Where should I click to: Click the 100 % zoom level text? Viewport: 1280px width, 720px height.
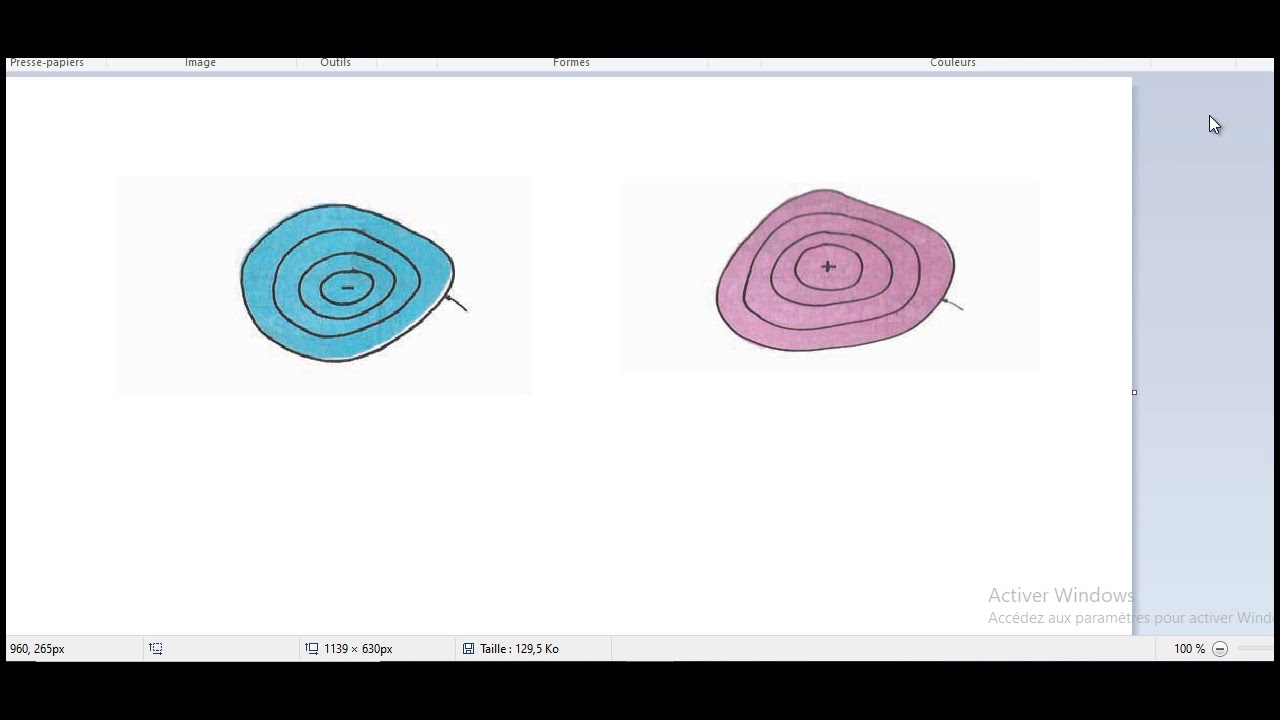point(1189,649)
